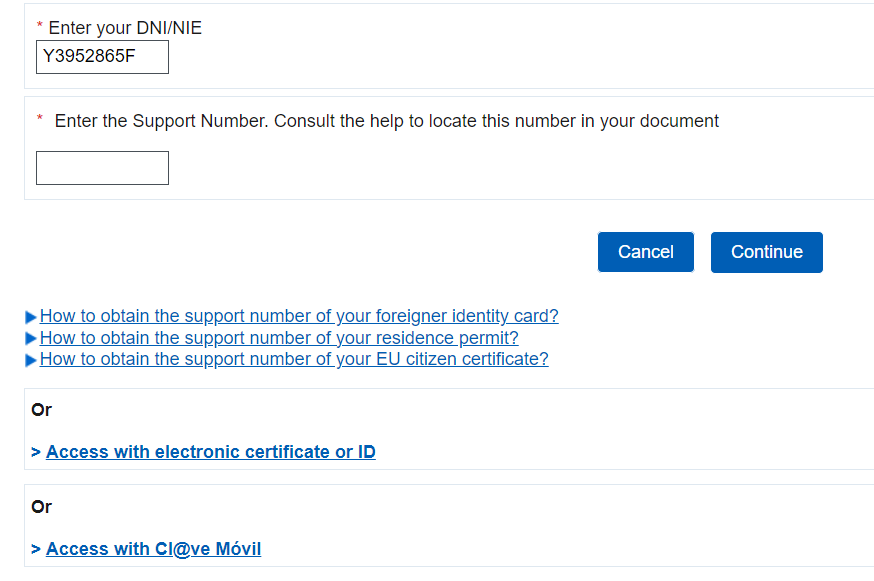Expand the triangle beside EU citizen certificate

pyautogui.click(x=32, y=360)
